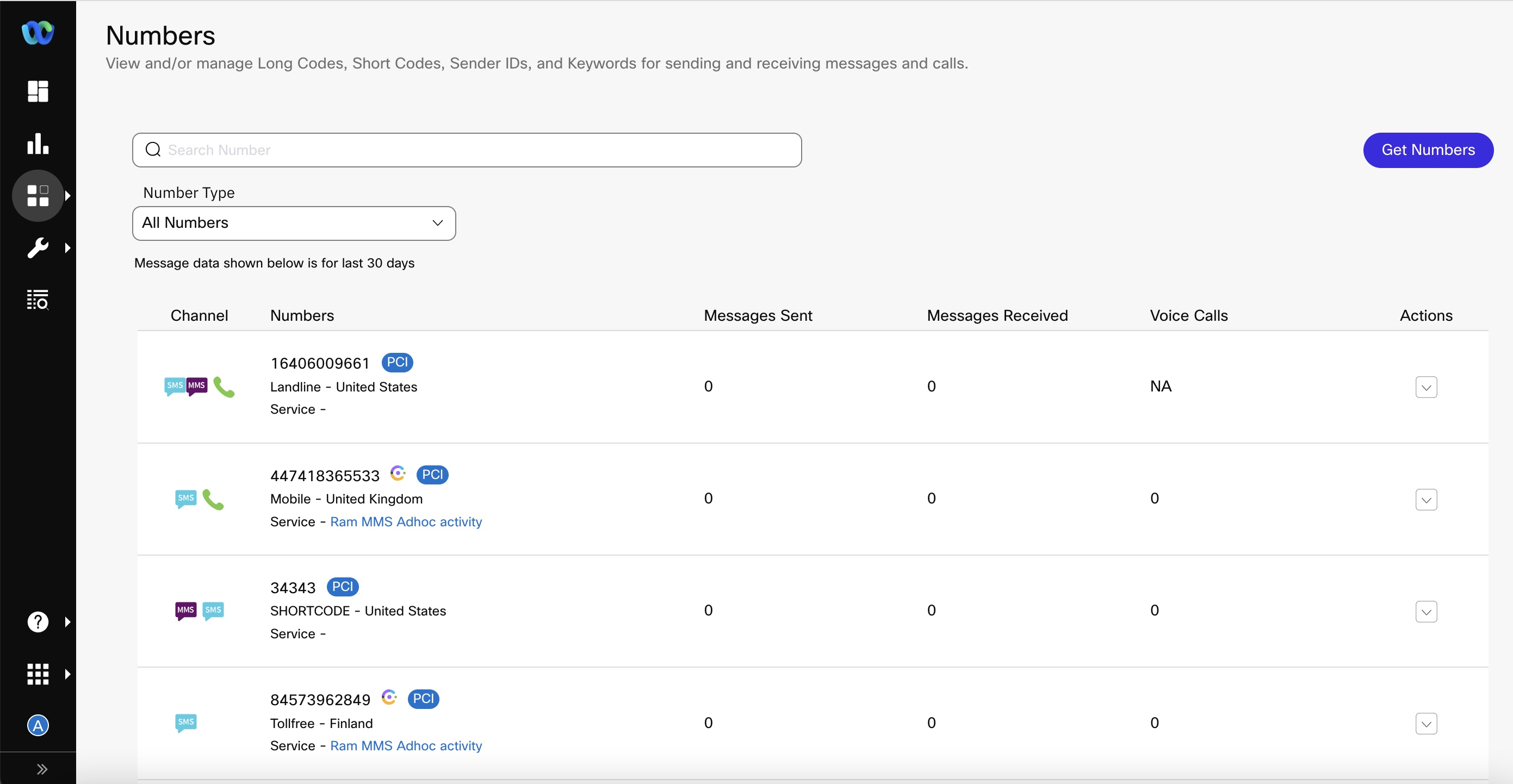
Task: Open the Number Type filter dropdown
Action: 293,223
